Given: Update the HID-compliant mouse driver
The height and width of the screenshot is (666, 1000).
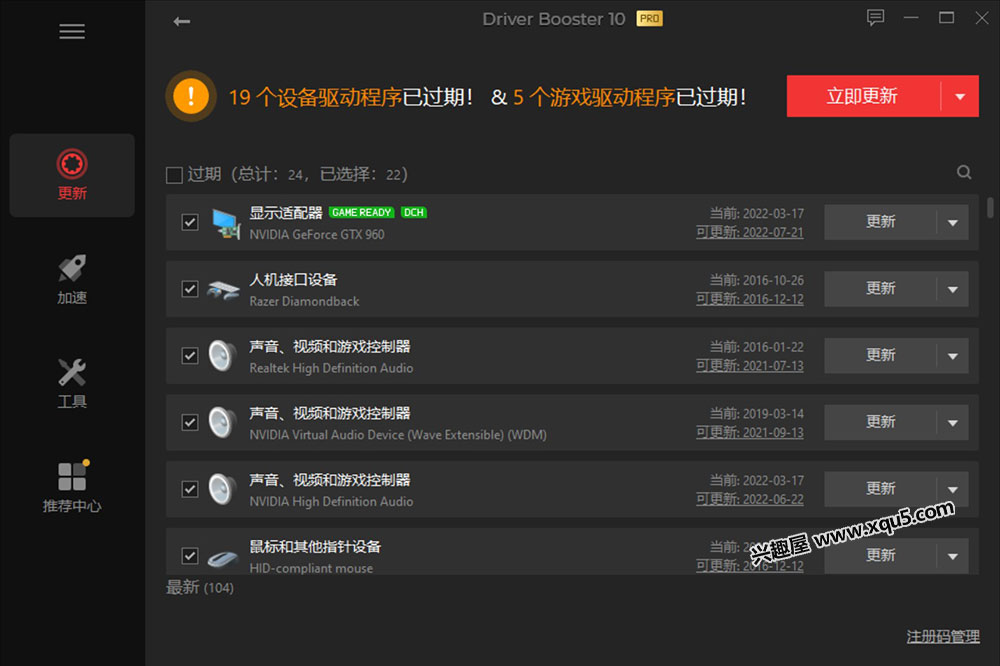Looking at the screenshot, I should (880, 556).
